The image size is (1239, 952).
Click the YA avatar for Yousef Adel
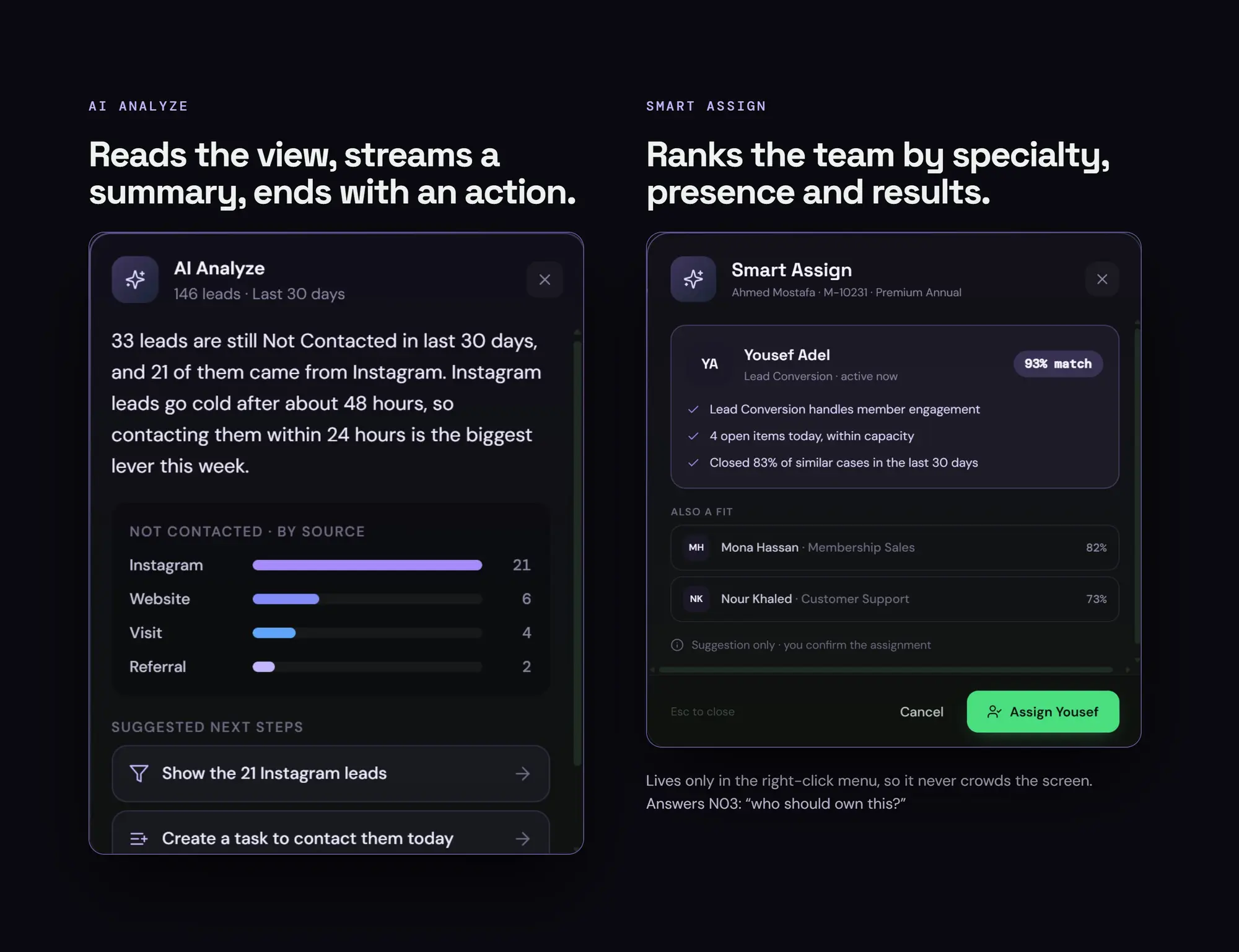pyautogui.click(x=709, y=364)
